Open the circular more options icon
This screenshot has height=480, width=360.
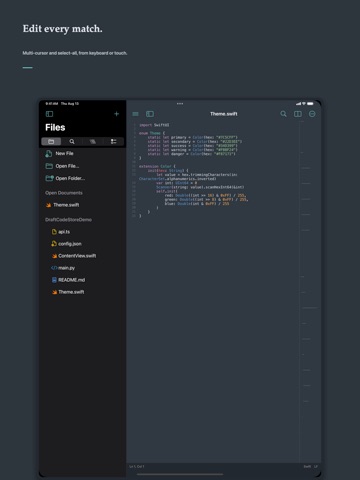[x=312, y=114]
